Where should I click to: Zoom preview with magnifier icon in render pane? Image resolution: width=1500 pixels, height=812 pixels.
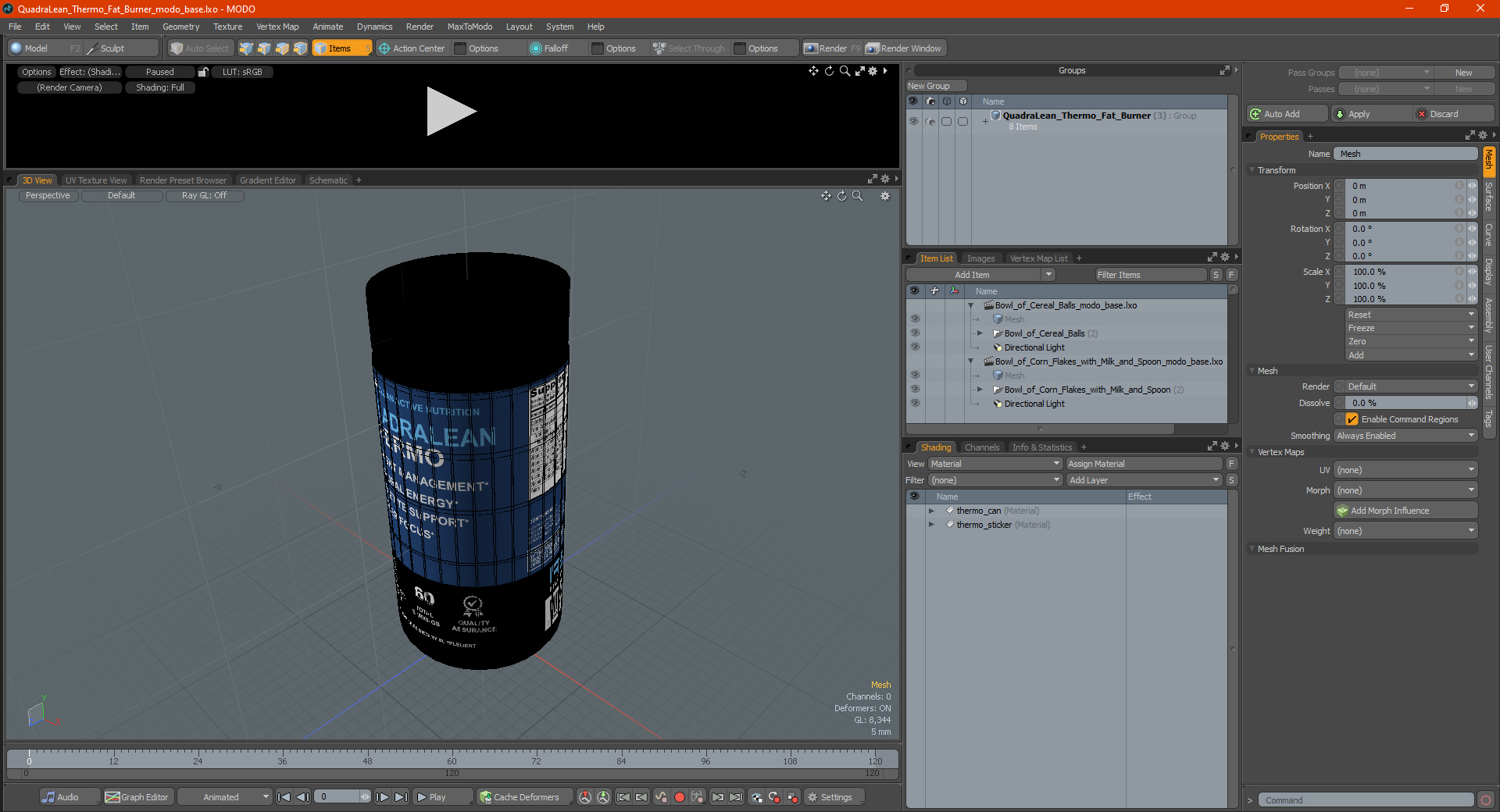845,71
